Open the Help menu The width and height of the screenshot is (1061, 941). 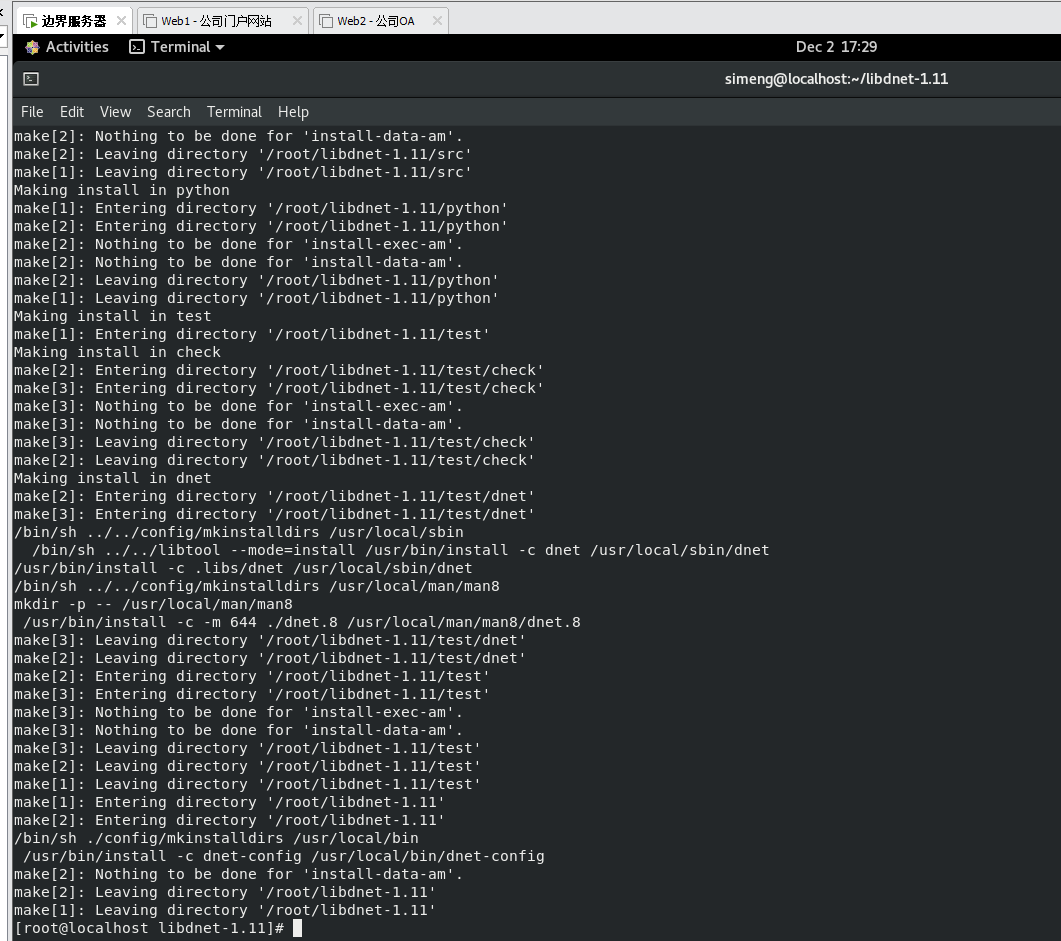click(293, 112)
